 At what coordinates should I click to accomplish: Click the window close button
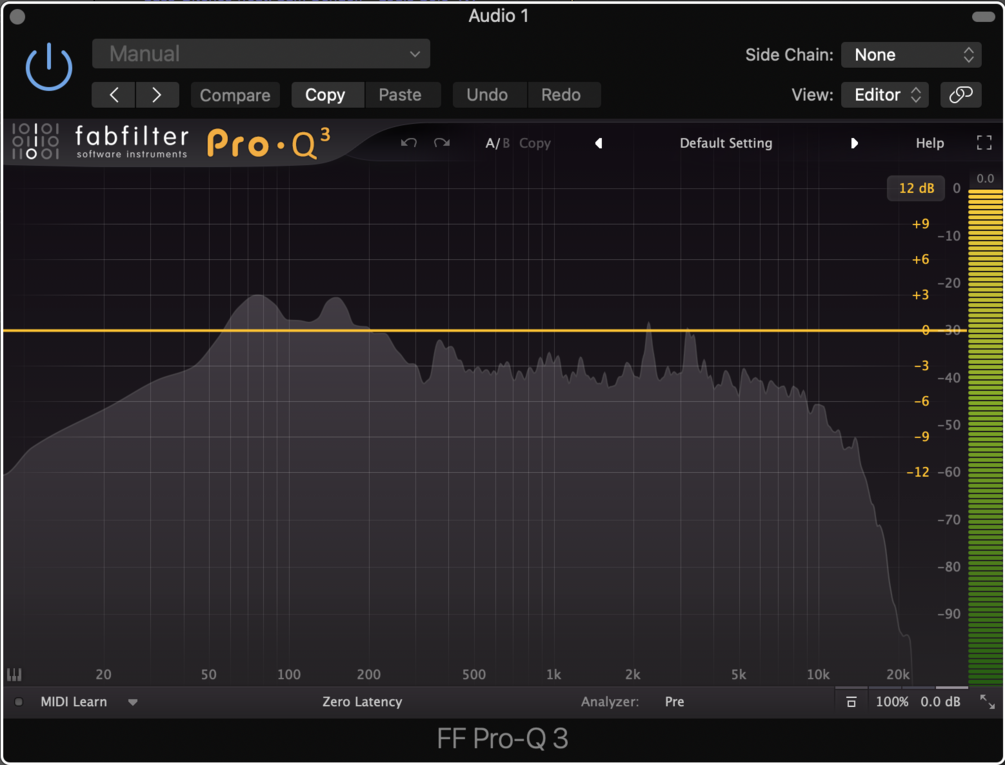point(17,17)
